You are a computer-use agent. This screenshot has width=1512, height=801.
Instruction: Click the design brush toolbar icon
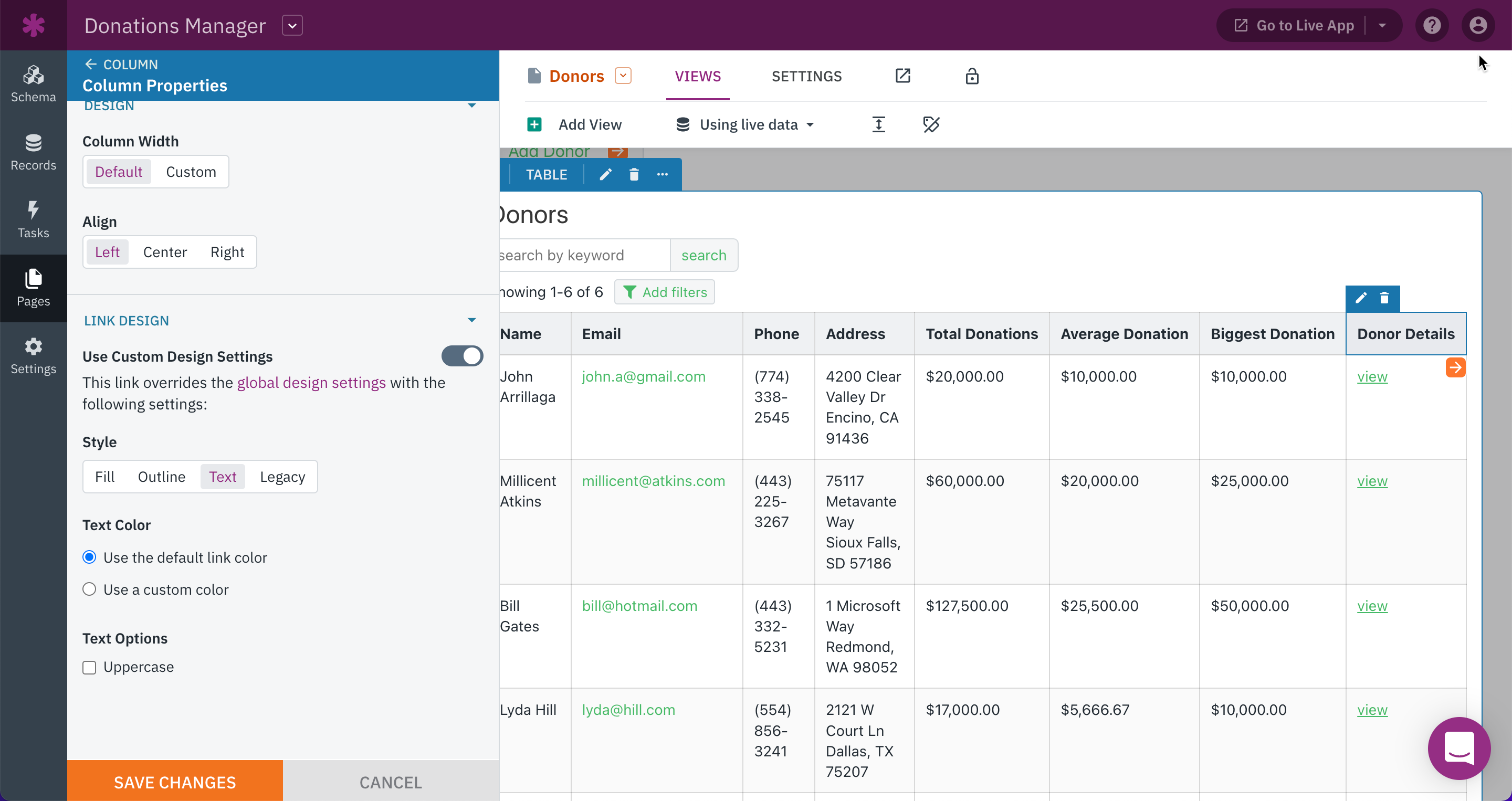click(931, 124)
